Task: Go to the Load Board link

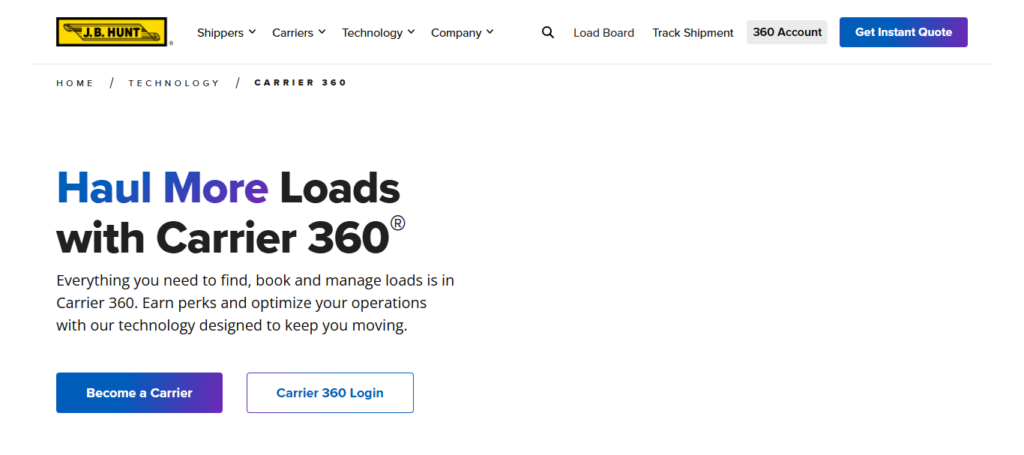Action: pyautogui.click(x=603, y=33)
